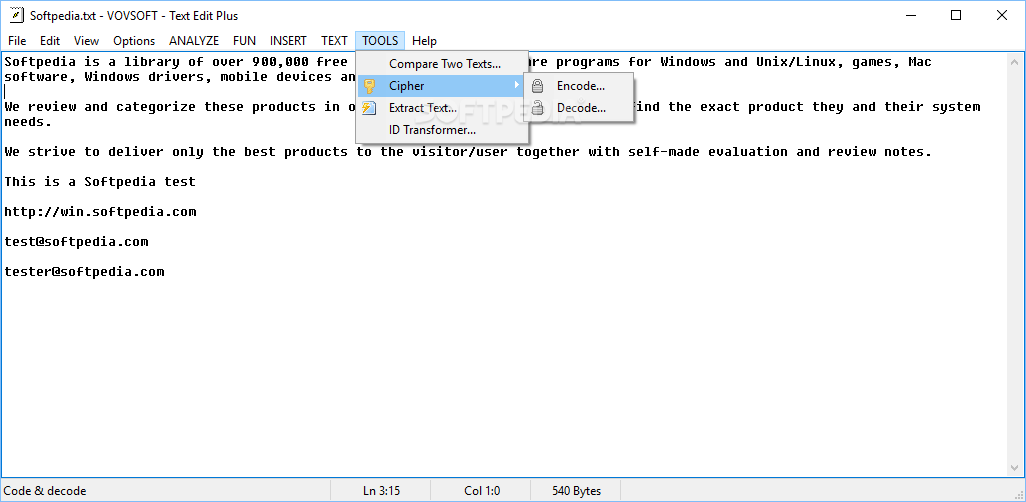The image size is (1026, 502).
Task: Click the text line 'tester@softpedia.com'
Action: 84,272
